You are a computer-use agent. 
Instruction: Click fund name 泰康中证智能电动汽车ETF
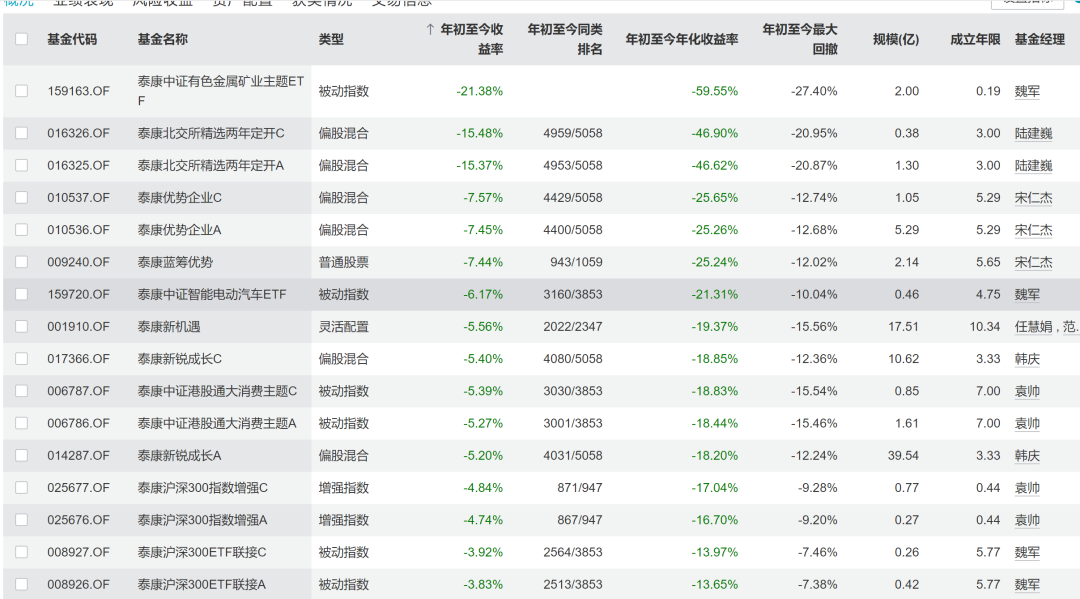pos(211,294)
